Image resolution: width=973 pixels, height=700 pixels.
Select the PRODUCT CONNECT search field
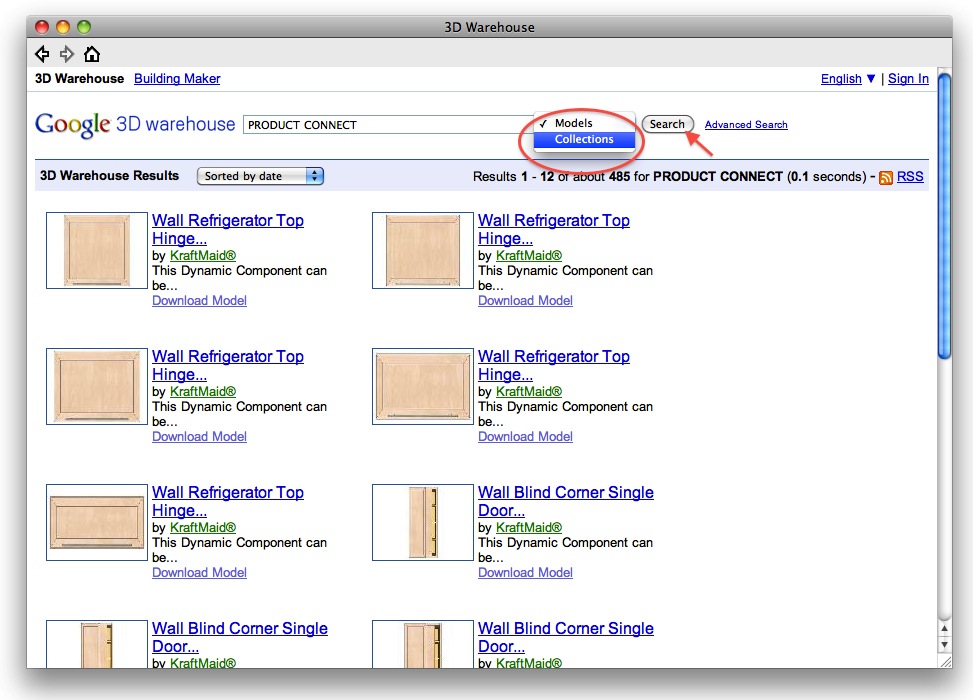[388, 125]
